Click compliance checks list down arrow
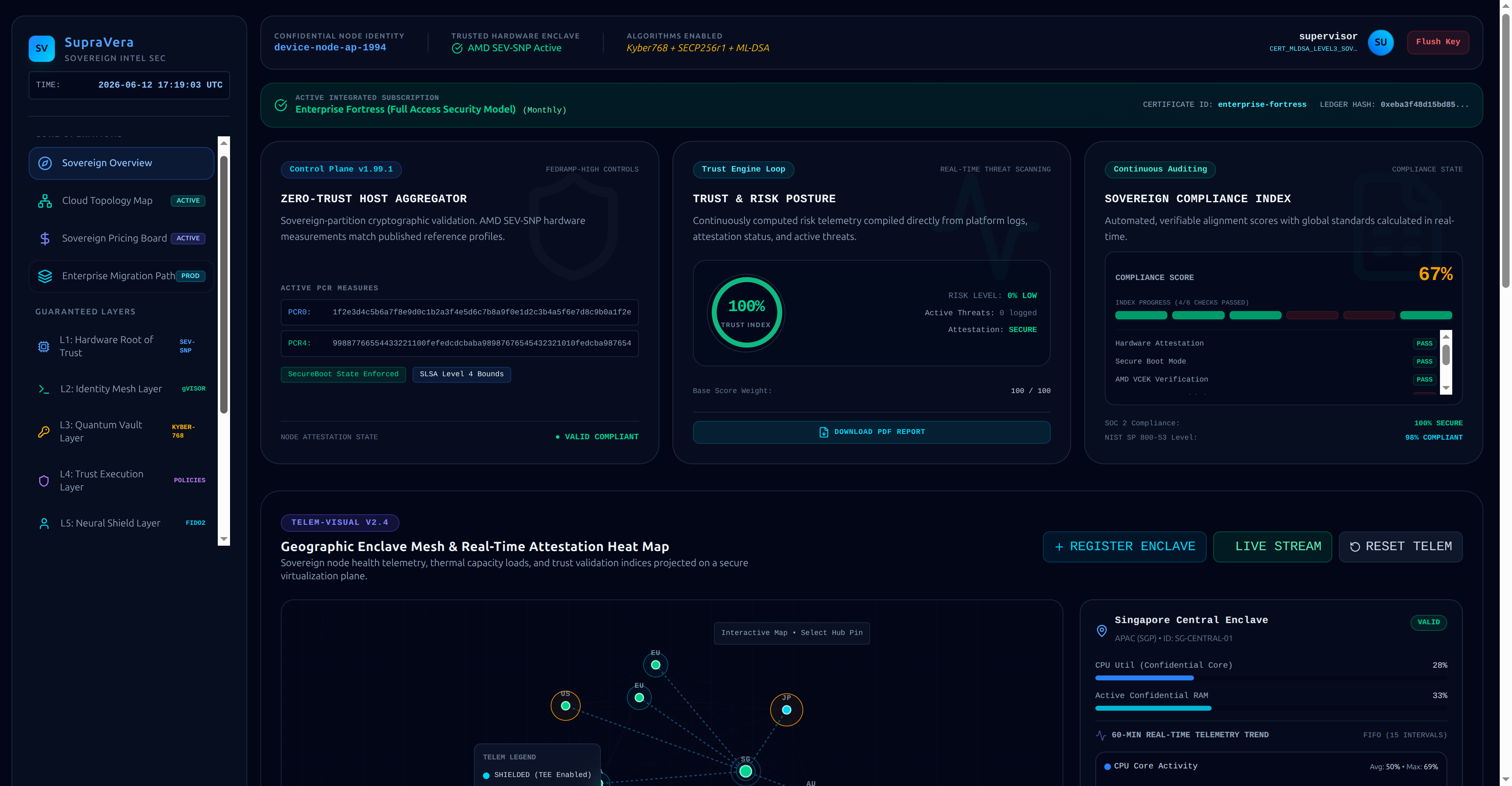The height and width of the screenshot is (786, 1512). click(x=1446, y=388)
